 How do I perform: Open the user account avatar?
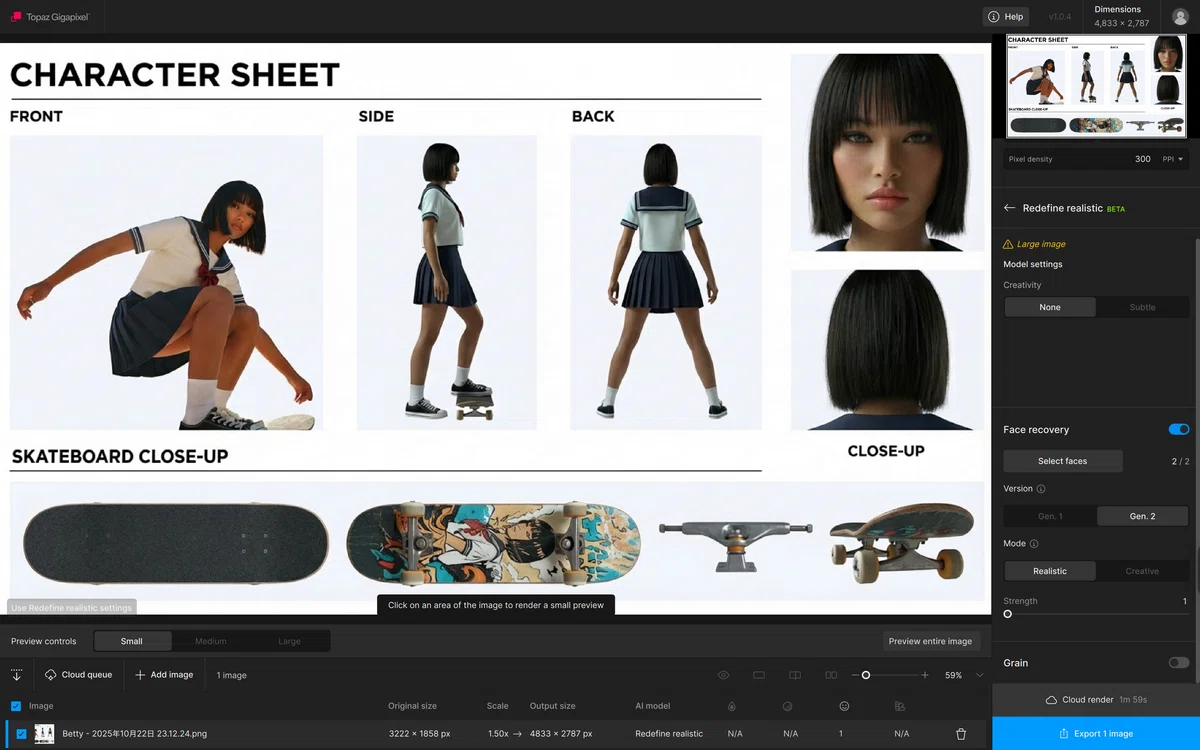coord(1180,17)
